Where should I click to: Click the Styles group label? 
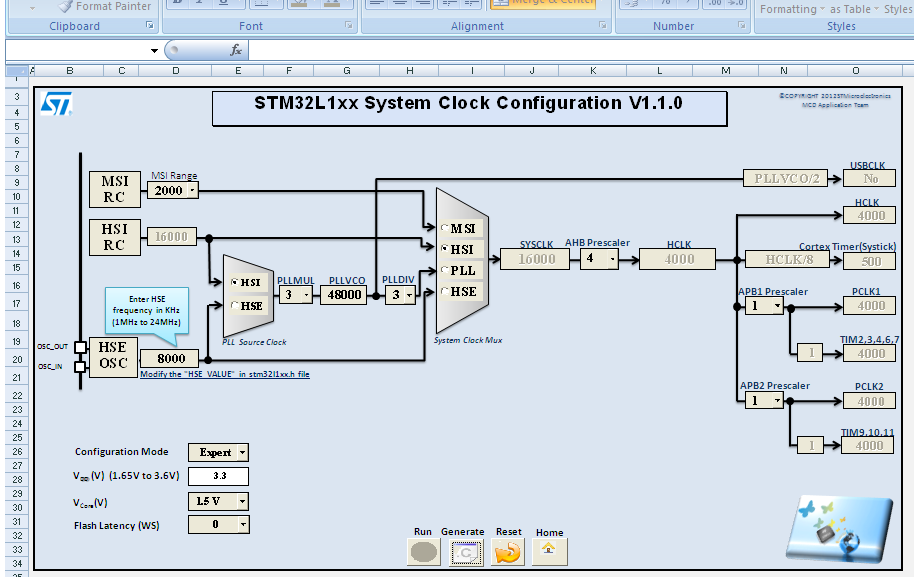(x=841, y=26)
